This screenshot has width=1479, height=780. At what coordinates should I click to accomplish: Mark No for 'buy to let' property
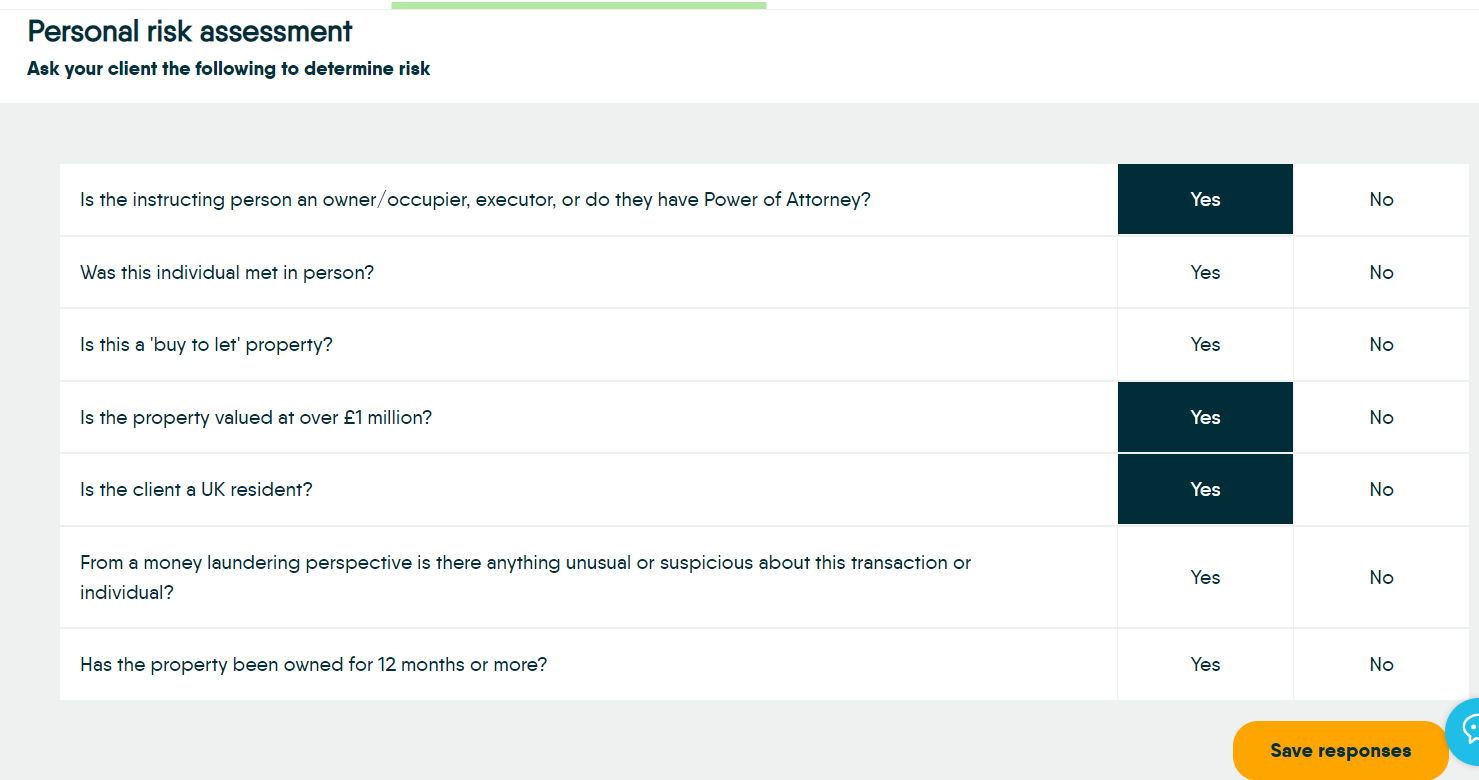[x=1381, y=344]
